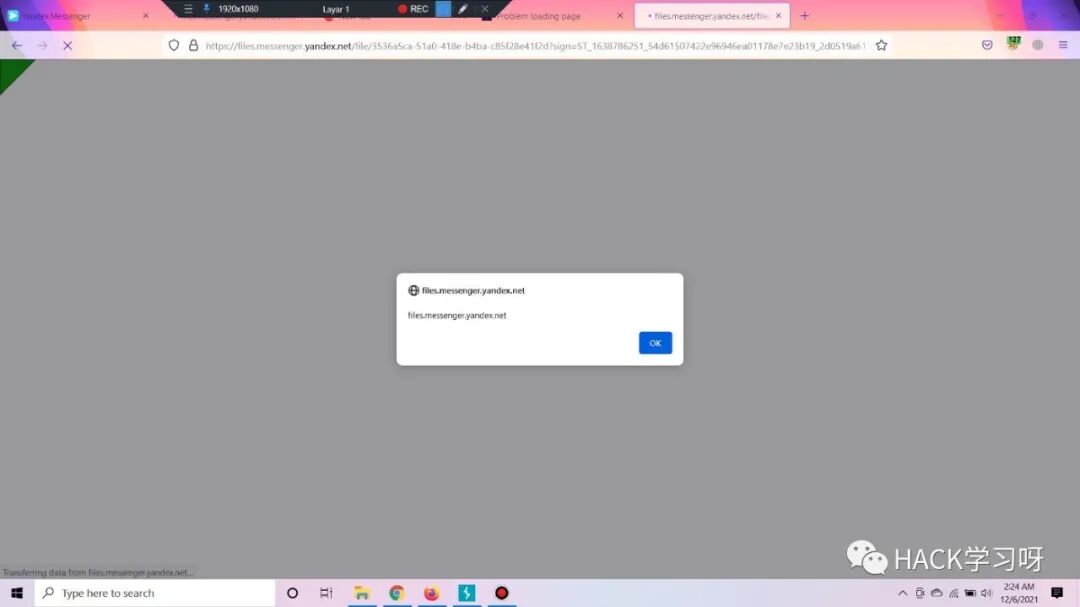1080x607 pixels.
Task: Click the status bar Transferring data text
Action: [x=98, y=572]
